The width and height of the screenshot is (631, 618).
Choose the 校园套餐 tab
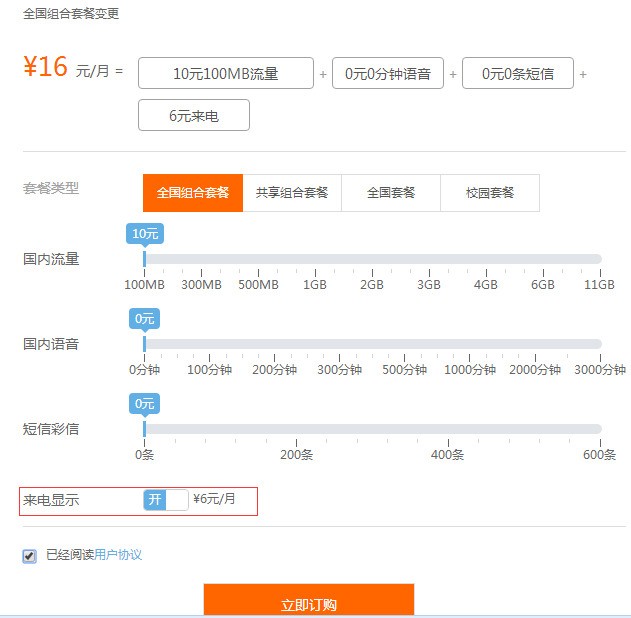click(x=490, y=193)
